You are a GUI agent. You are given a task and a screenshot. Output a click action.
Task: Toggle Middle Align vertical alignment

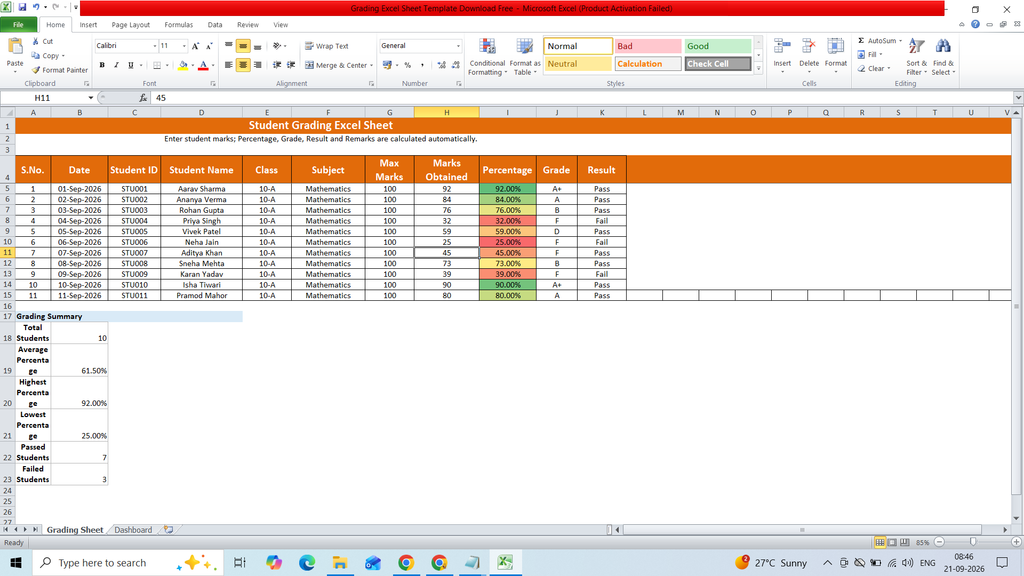coord(243,46)
